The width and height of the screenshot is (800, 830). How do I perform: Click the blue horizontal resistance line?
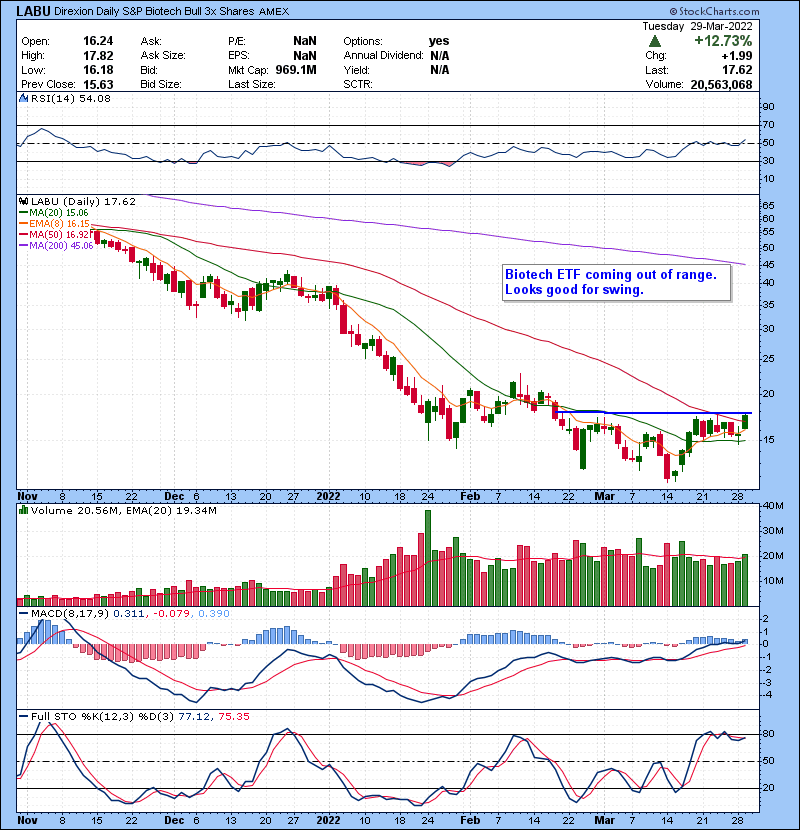tap(653, 412)
